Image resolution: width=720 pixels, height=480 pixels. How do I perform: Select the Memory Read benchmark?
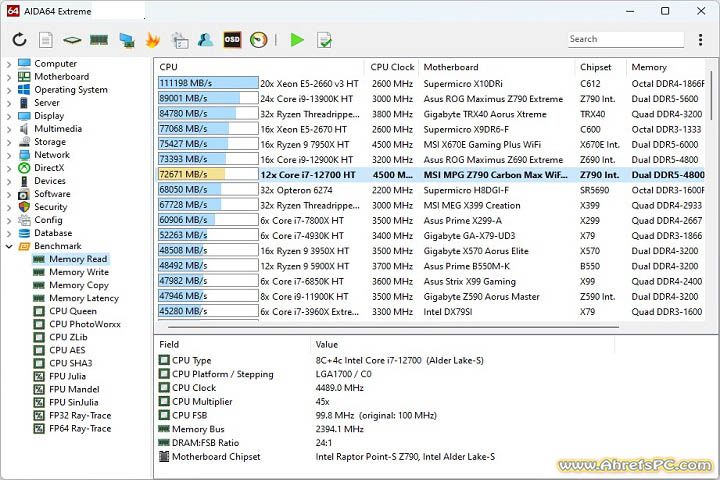tap(78, 259)
